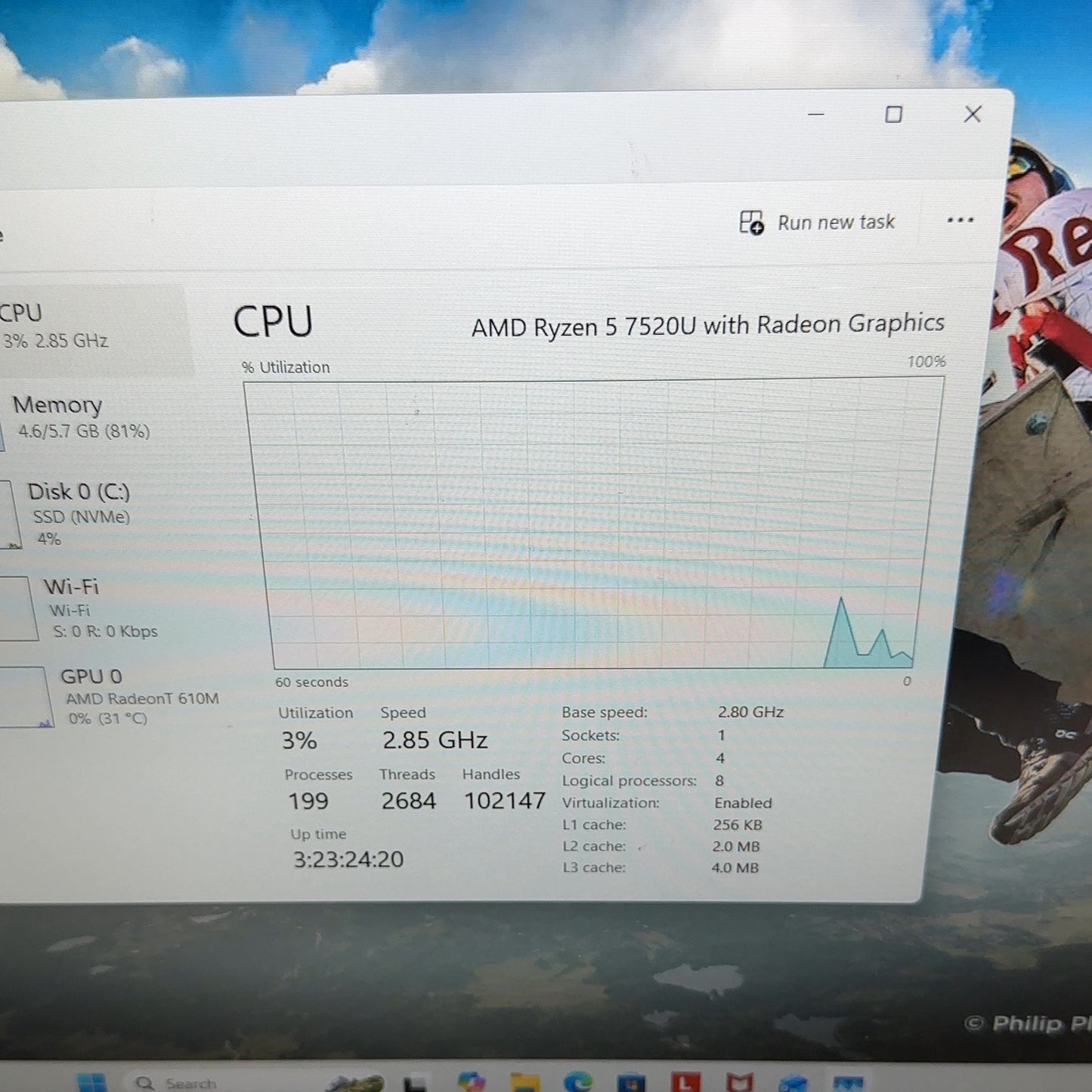Image resolution: width=1092 pixels, height=1092 pixels.
Task: Launch Microsoft Edge from the taskbar
Action: pos(577,1082)
